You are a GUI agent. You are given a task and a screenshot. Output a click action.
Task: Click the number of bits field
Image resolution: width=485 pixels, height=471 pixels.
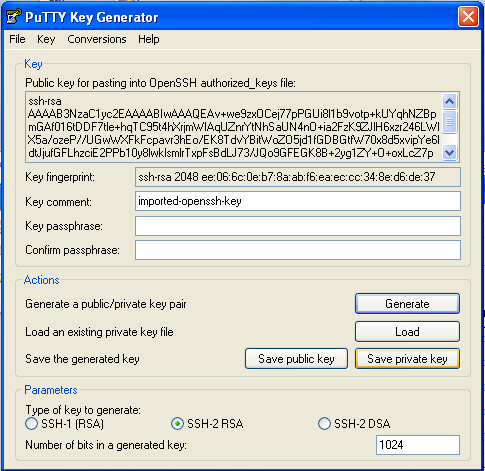[418, 445]
